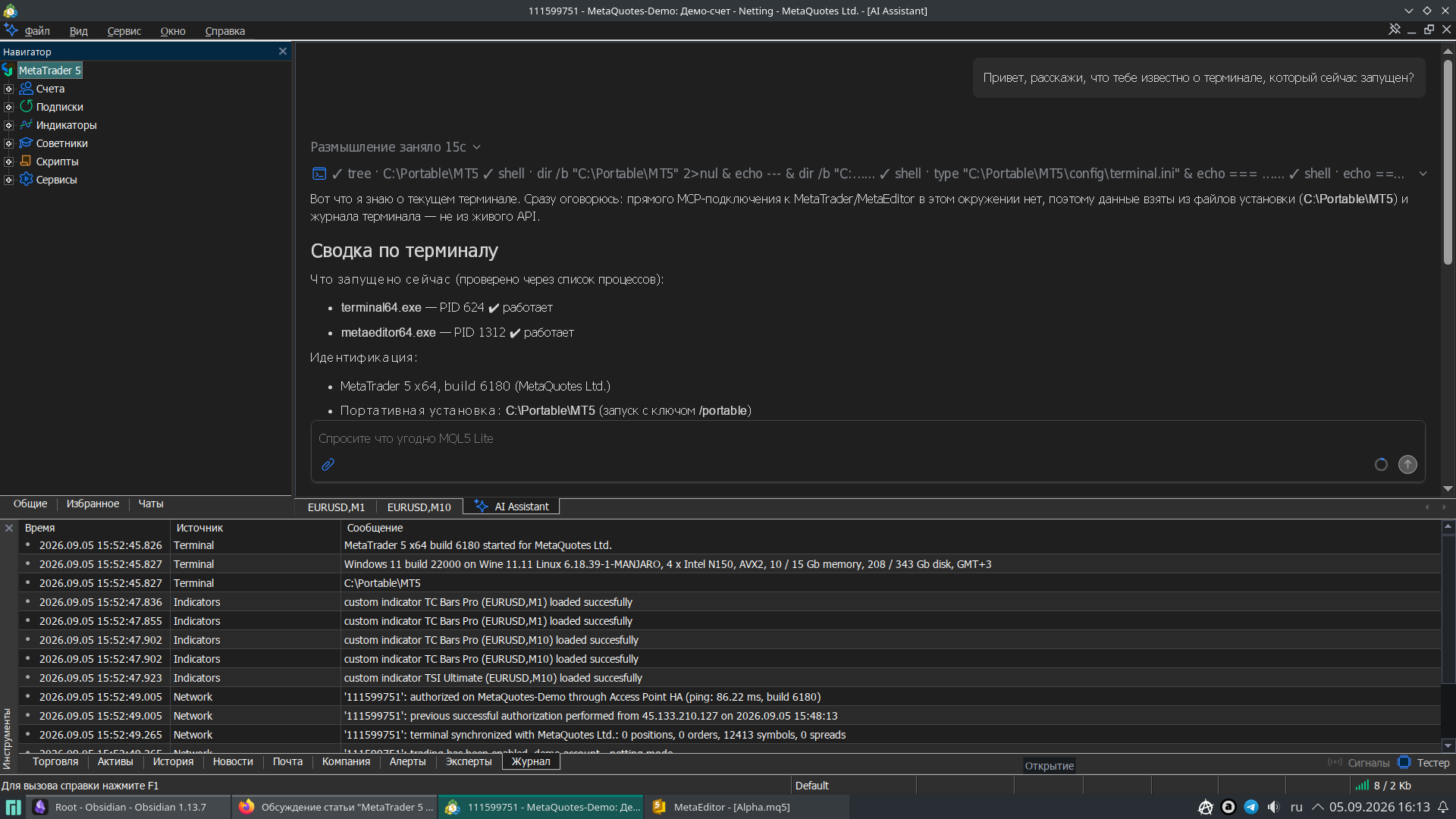This screenshot has height=819, width=1456.
Task: Expand the thinking time details chevron
Action: coord(477,147)
